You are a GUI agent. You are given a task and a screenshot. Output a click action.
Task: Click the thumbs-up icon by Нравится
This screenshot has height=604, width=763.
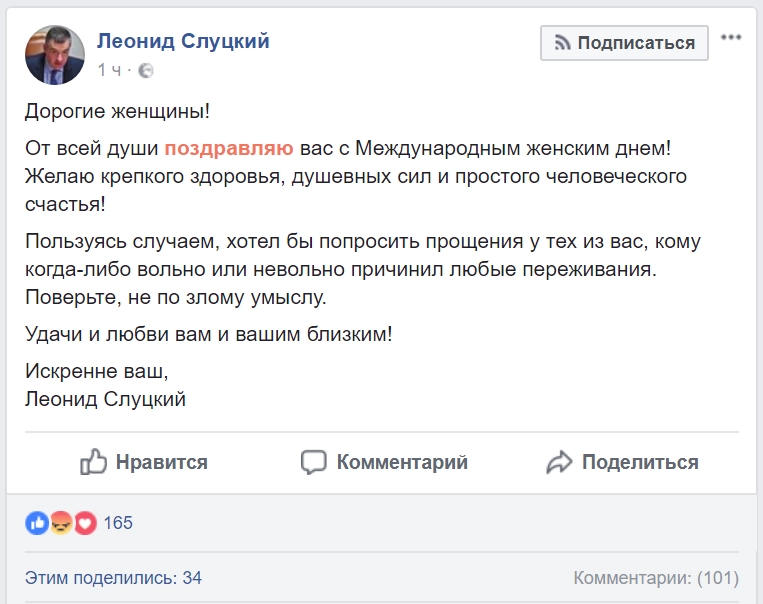[x=93, y=462]
